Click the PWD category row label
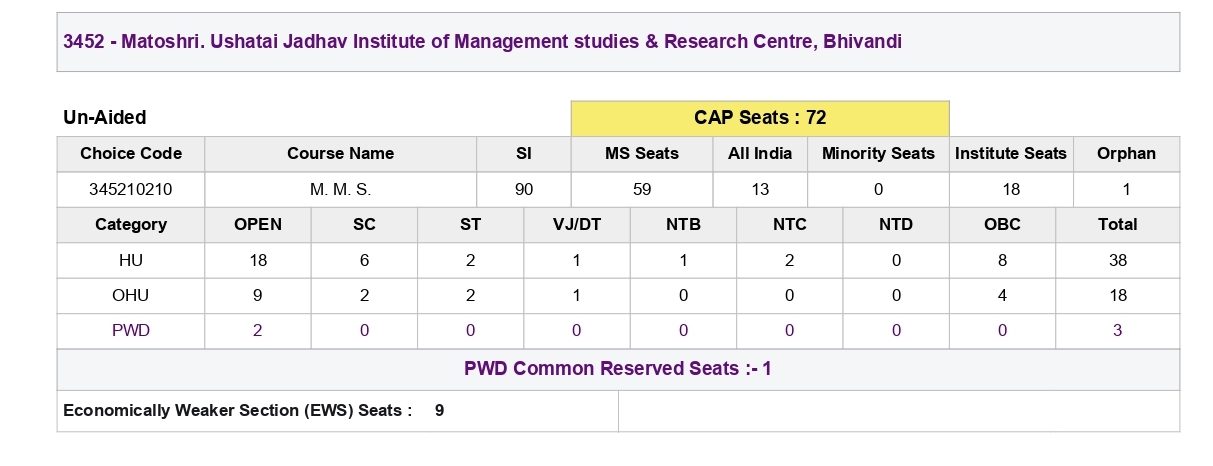The height and width of the screenshot is (466, 1213). coord(131,331)
